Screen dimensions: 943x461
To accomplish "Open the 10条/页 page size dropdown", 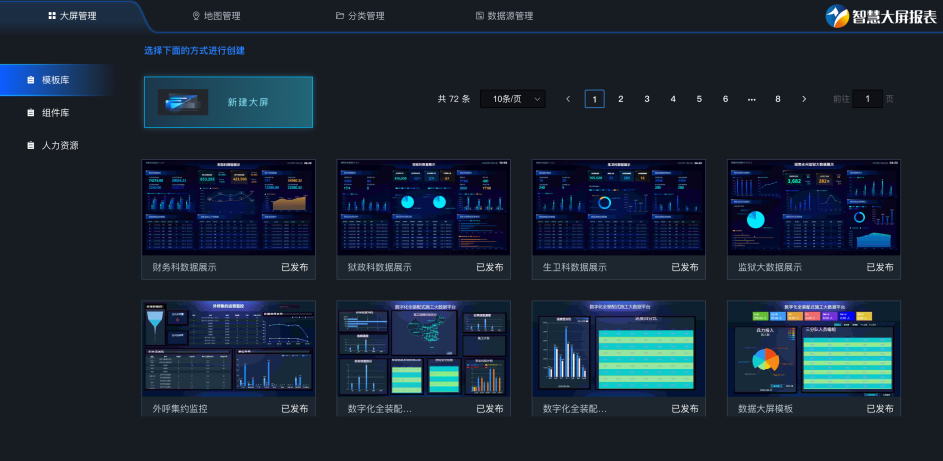I will click(513, 99).
